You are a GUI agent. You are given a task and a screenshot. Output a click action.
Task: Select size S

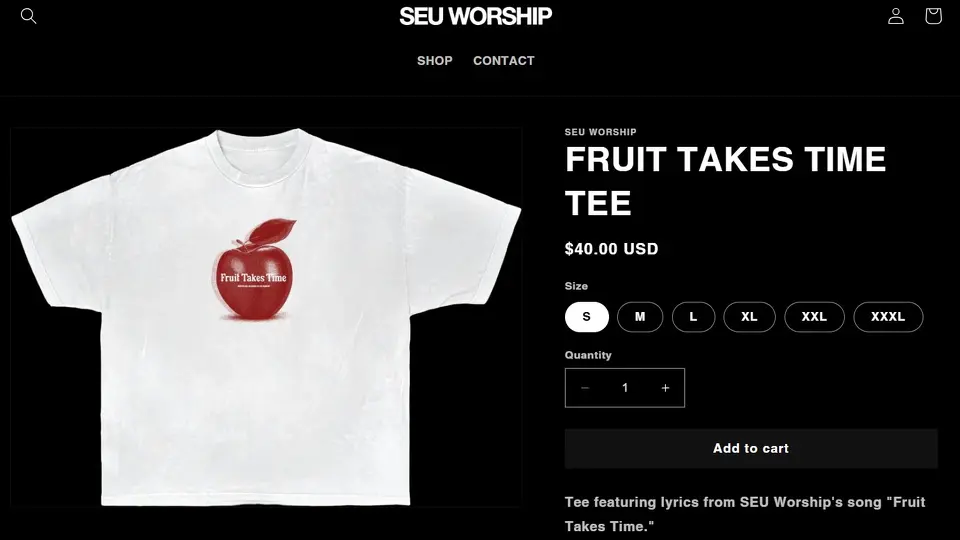click(x=587, y=317)
